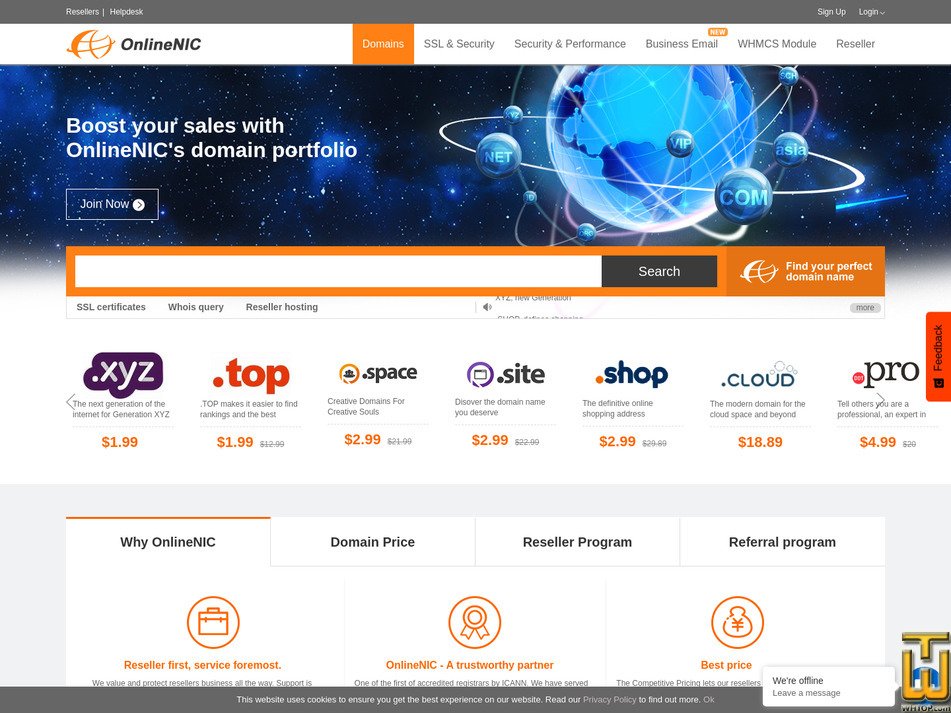The height and width of the screenshot is (713, 951).
Task: Click the more announcements button
Action: [865, 307]
